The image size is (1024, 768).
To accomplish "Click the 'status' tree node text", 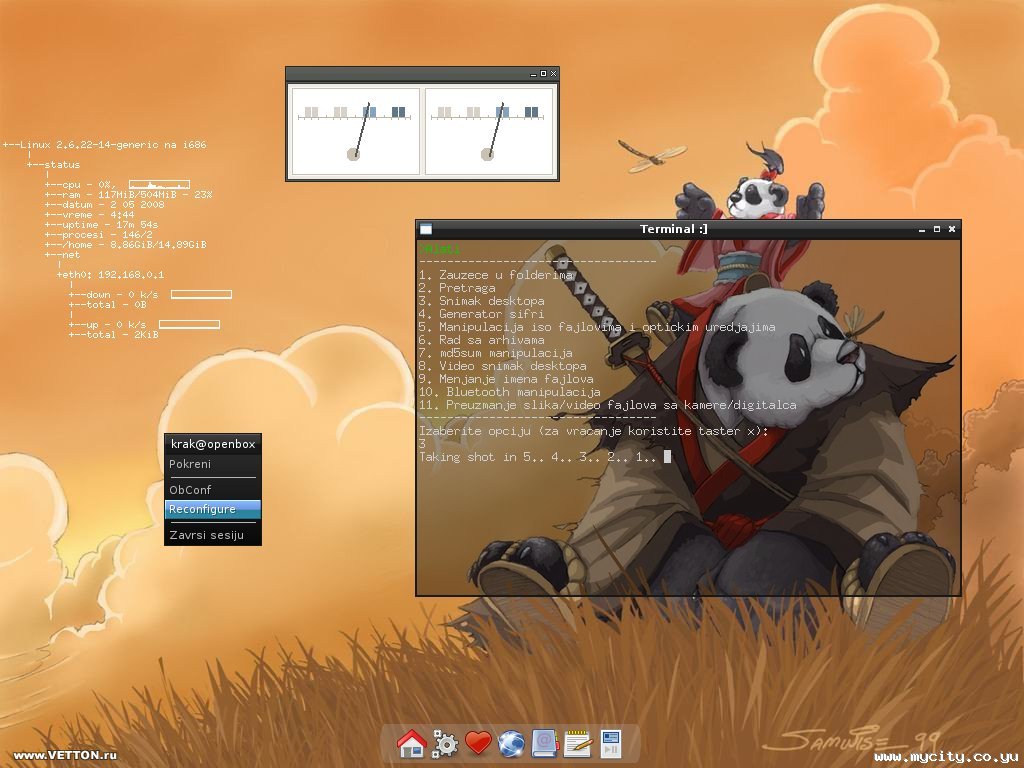I will (62, 165).
